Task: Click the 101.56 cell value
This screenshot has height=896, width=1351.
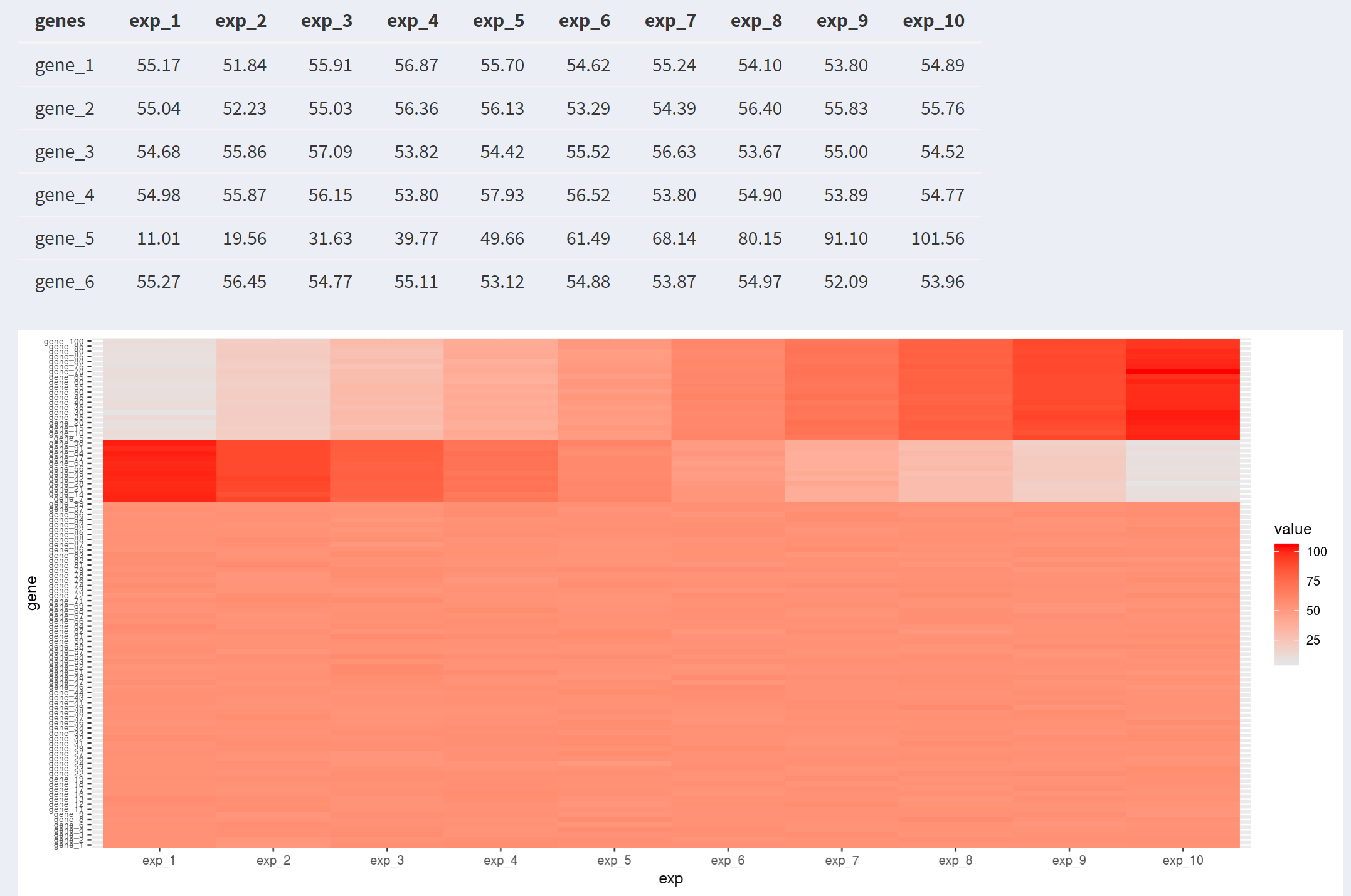Action: click(937, 238)
